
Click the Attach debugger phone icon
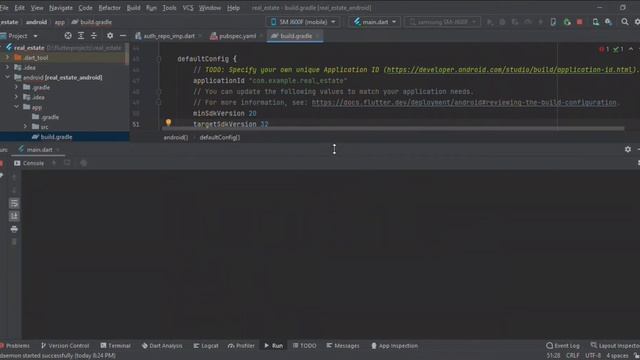(x=553, y=22)
